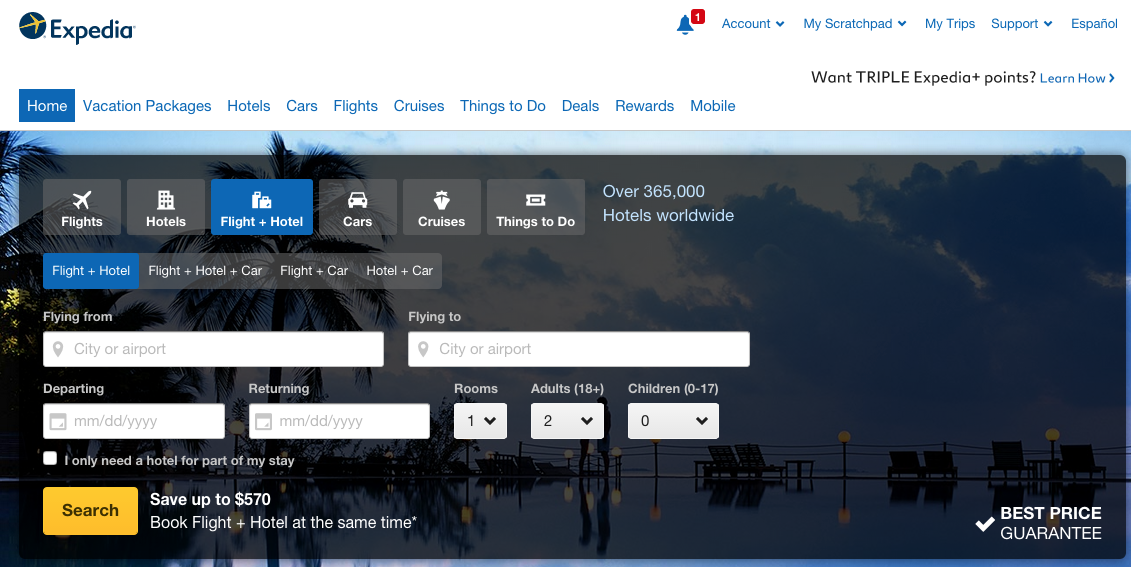The height and width of the screenshot is (567, 1131).
Task: Click Learn How for triple points
Action: pos(1077,78)
